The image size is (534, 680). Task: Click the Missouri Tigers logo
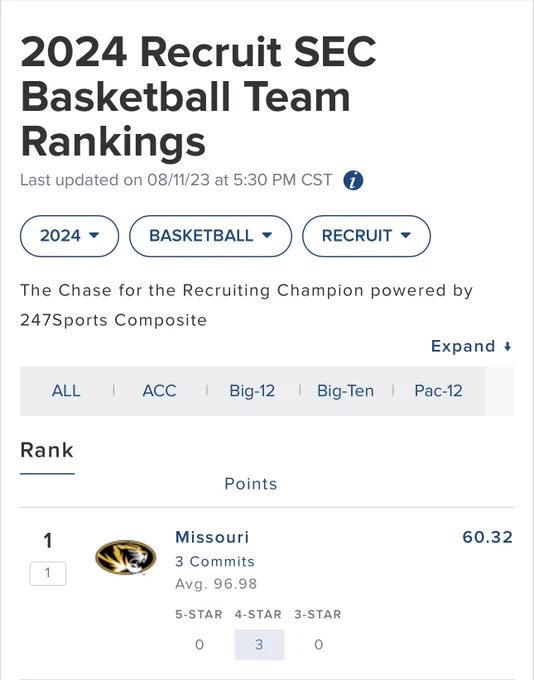(126, 557)
